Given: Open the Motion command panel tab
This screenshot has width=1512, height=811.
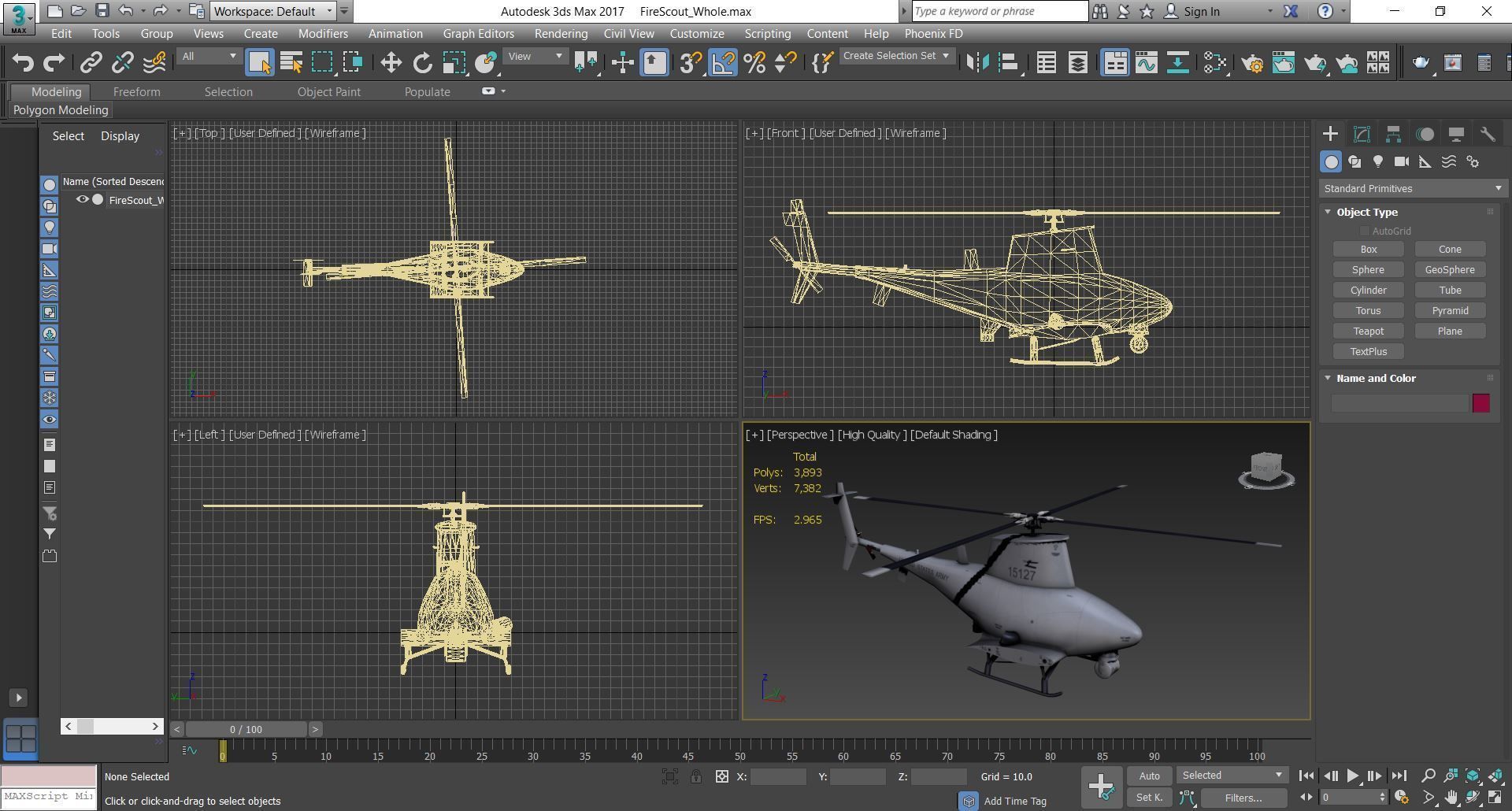Looking at the screenshot, I should 1425,134.
